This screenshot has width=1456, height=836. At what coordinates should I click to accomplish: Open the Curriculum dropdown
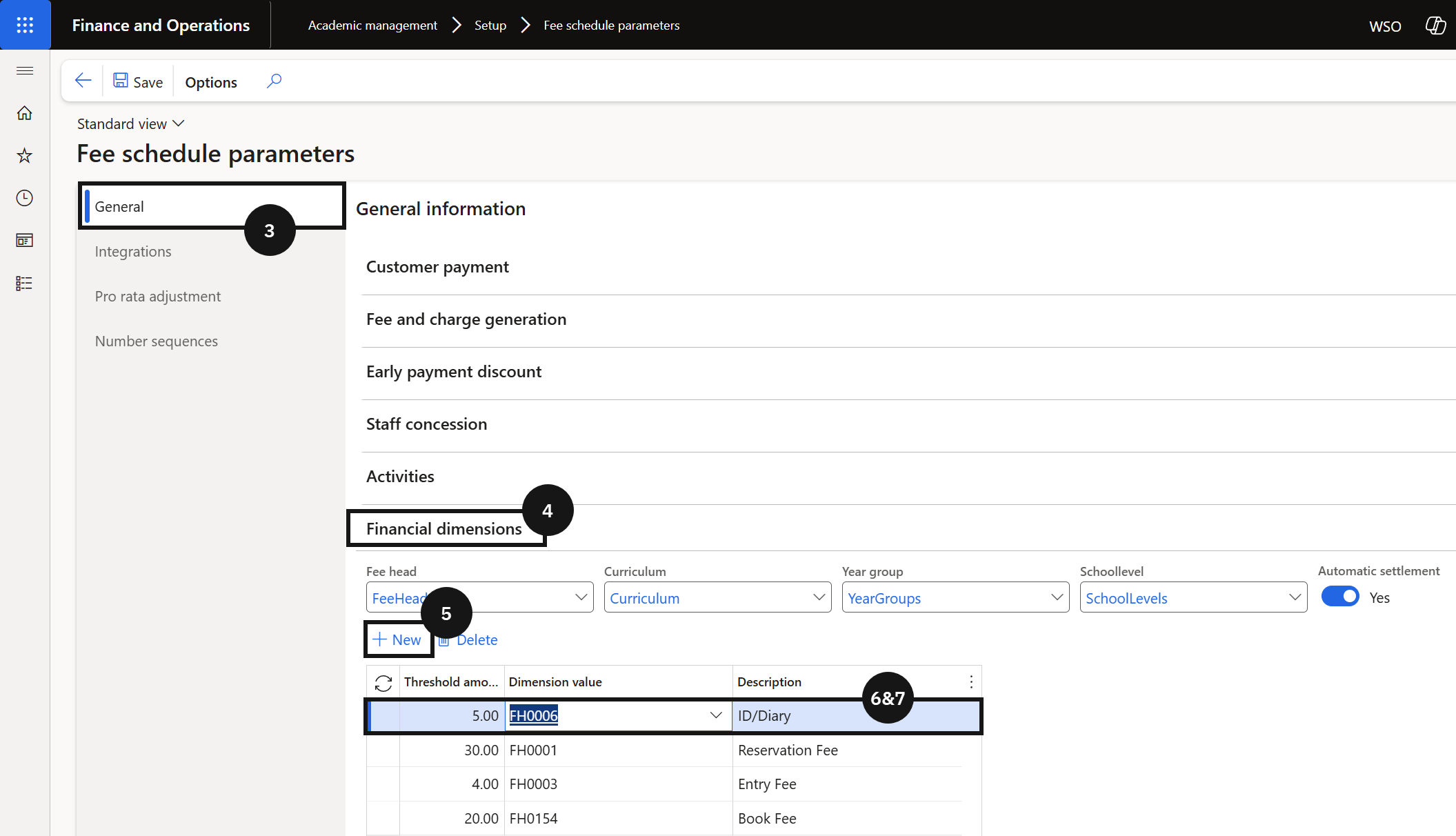(x=819, y=597)
